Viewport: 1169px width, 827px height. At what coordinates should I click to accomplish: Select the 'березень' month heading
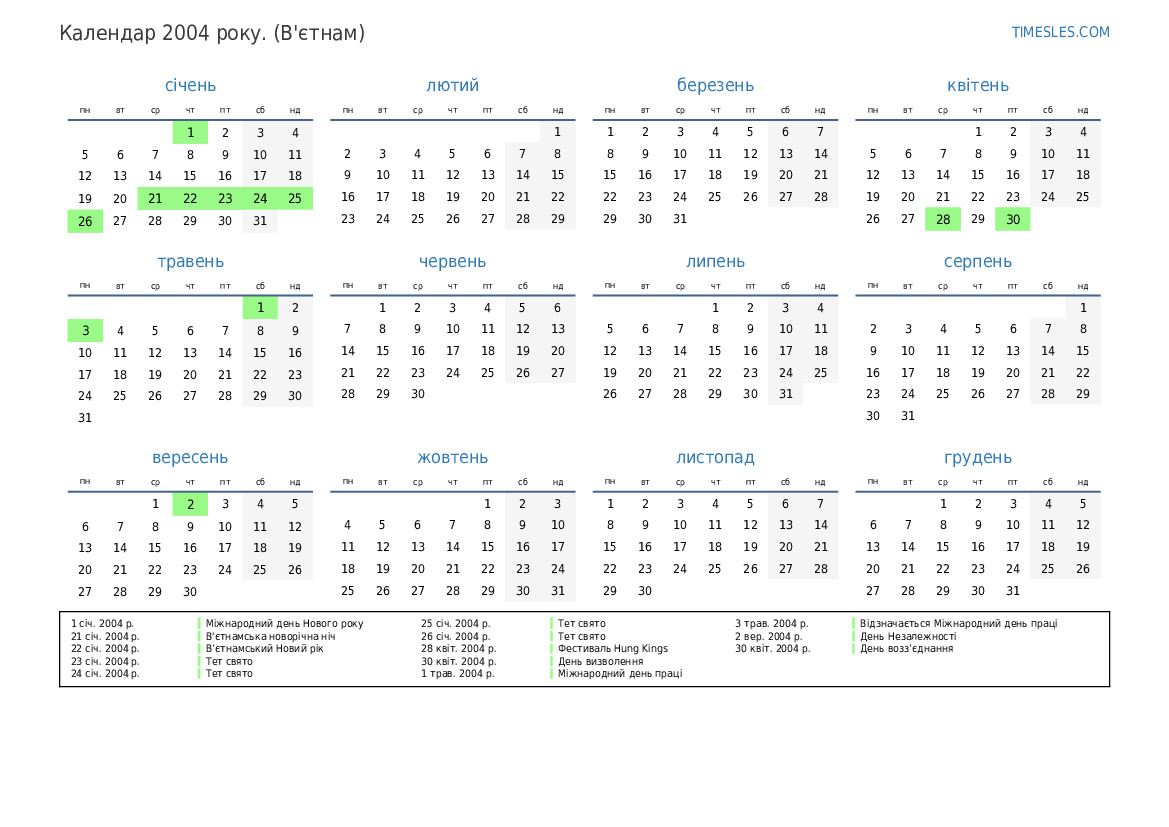(715, 85)
